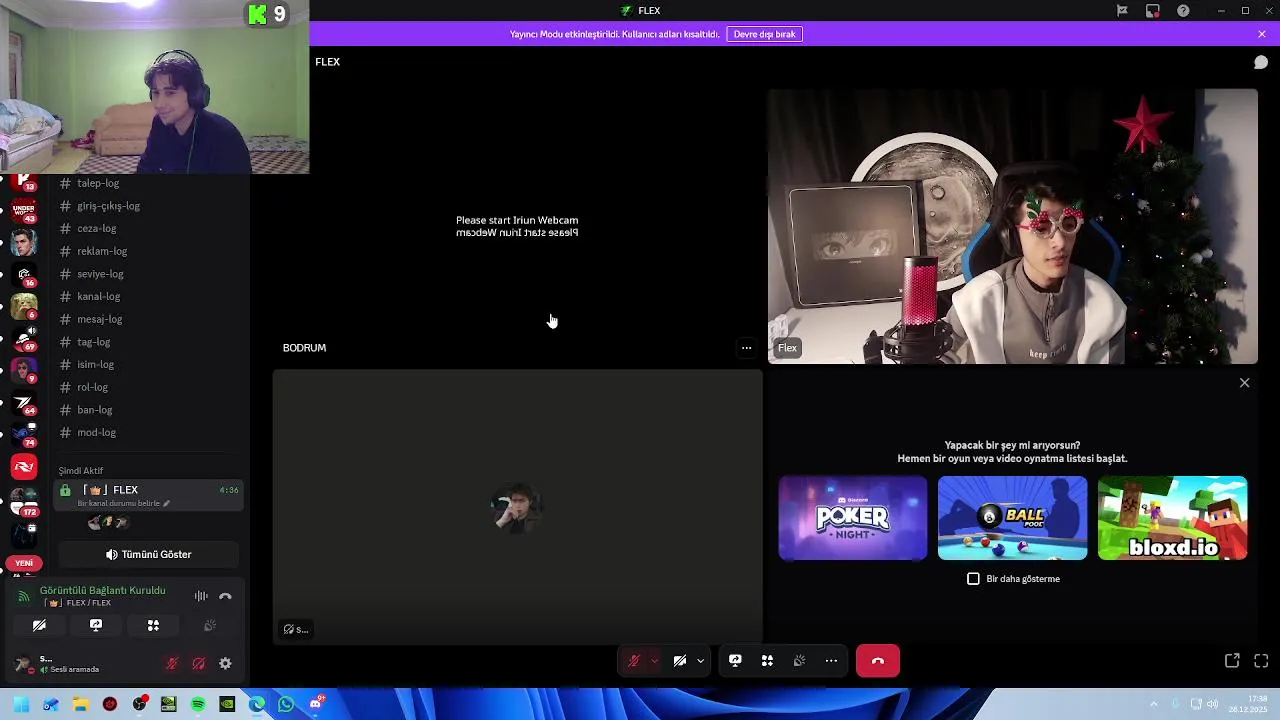Open Windows Start menu
This screenshot has width=1280, height=720.
[21, 704]
